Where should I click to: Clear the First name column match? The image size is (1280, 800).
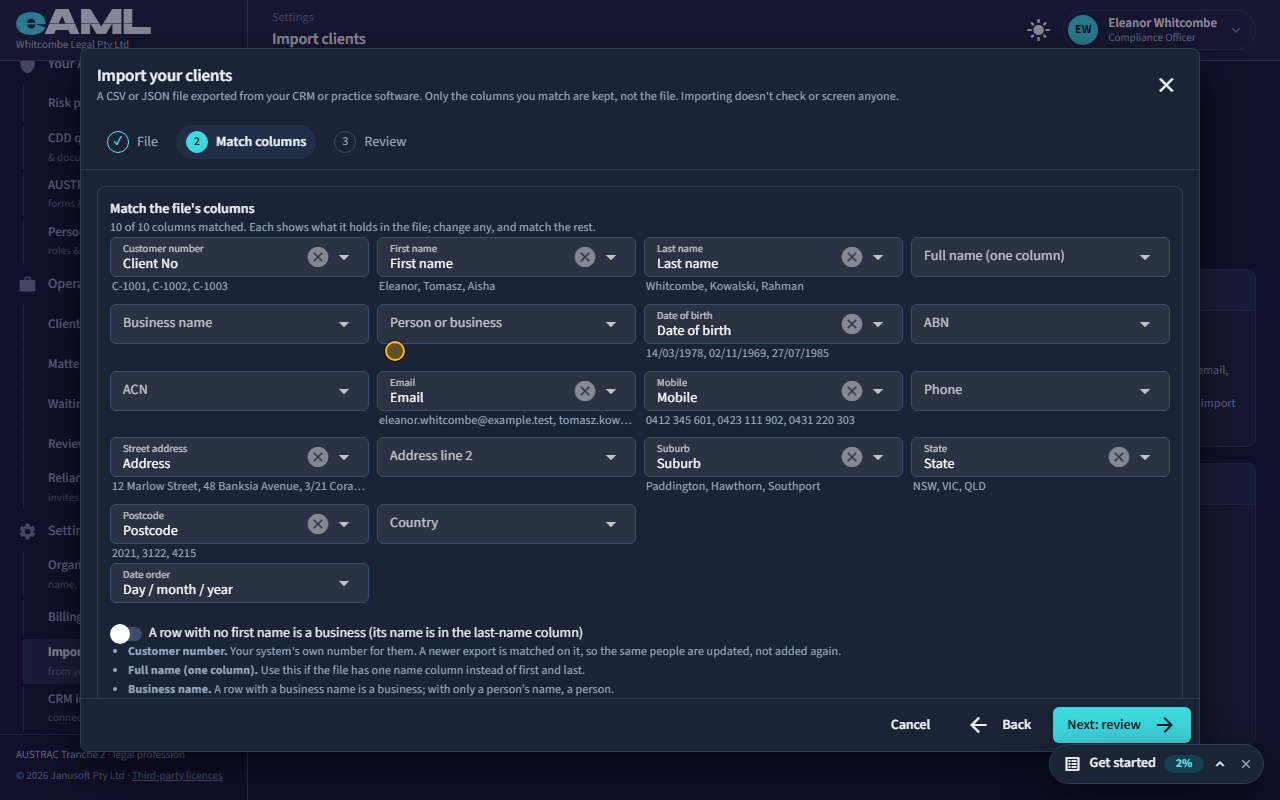[585, 257]
